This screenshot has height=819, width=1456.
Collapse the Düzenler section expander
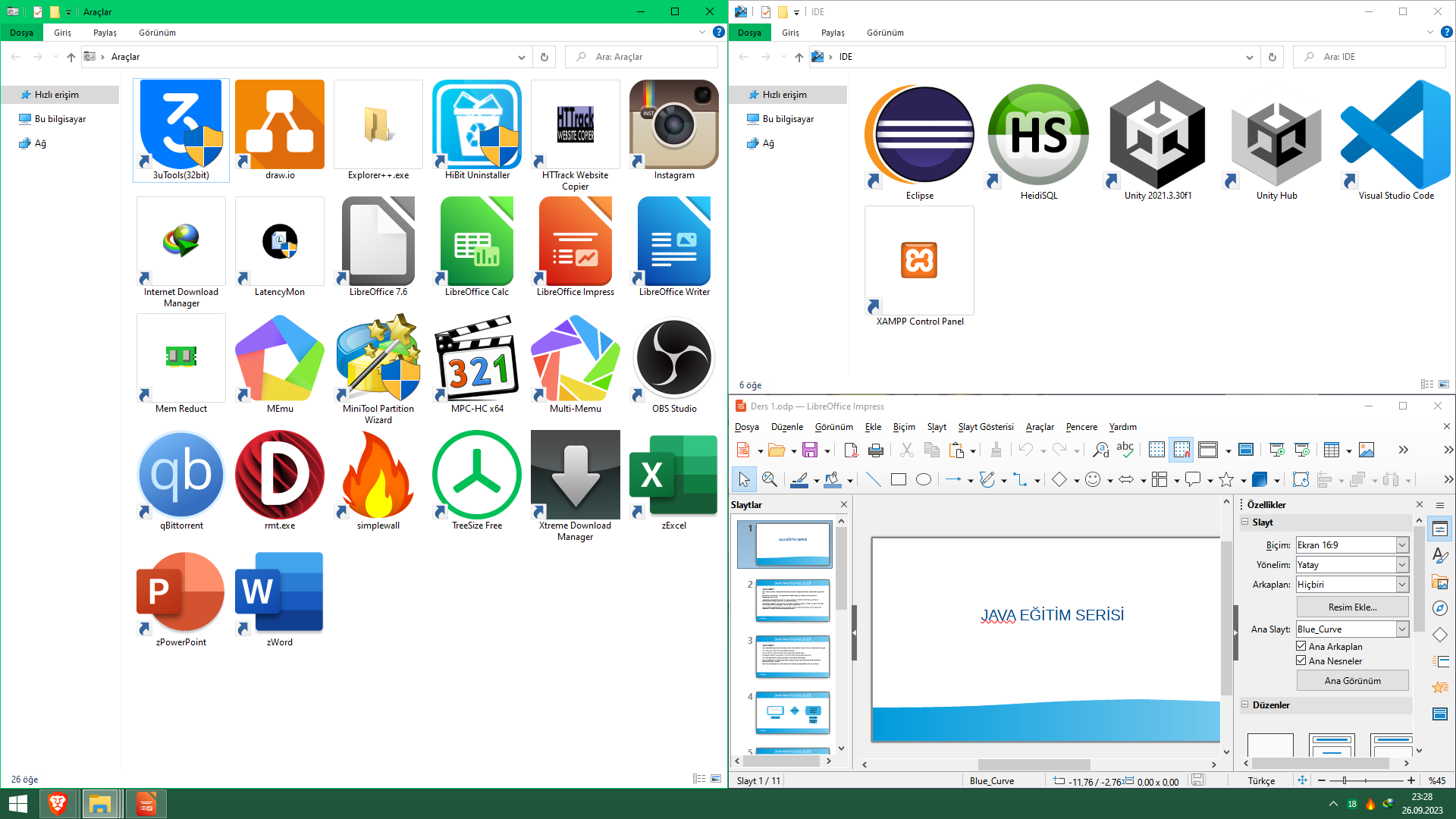click(x=1245, y=704)
